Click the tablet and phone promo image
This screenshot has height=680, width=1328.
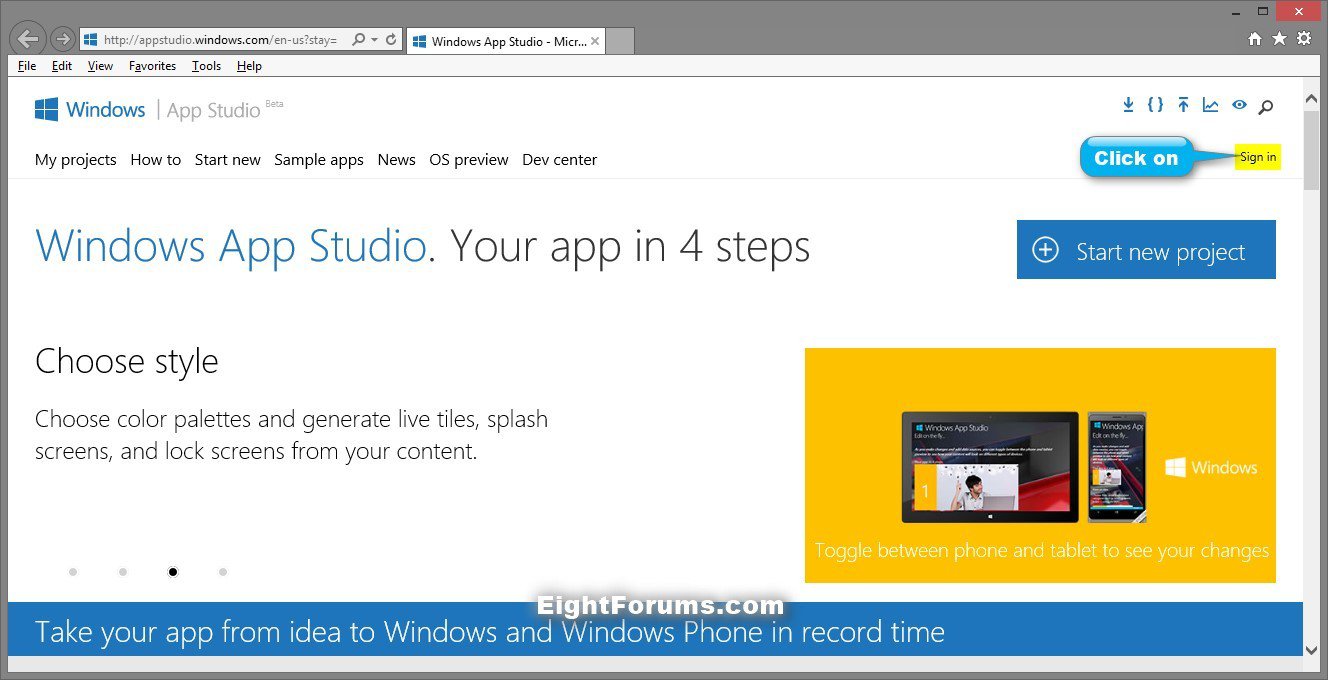click(x=1040, y=465)
